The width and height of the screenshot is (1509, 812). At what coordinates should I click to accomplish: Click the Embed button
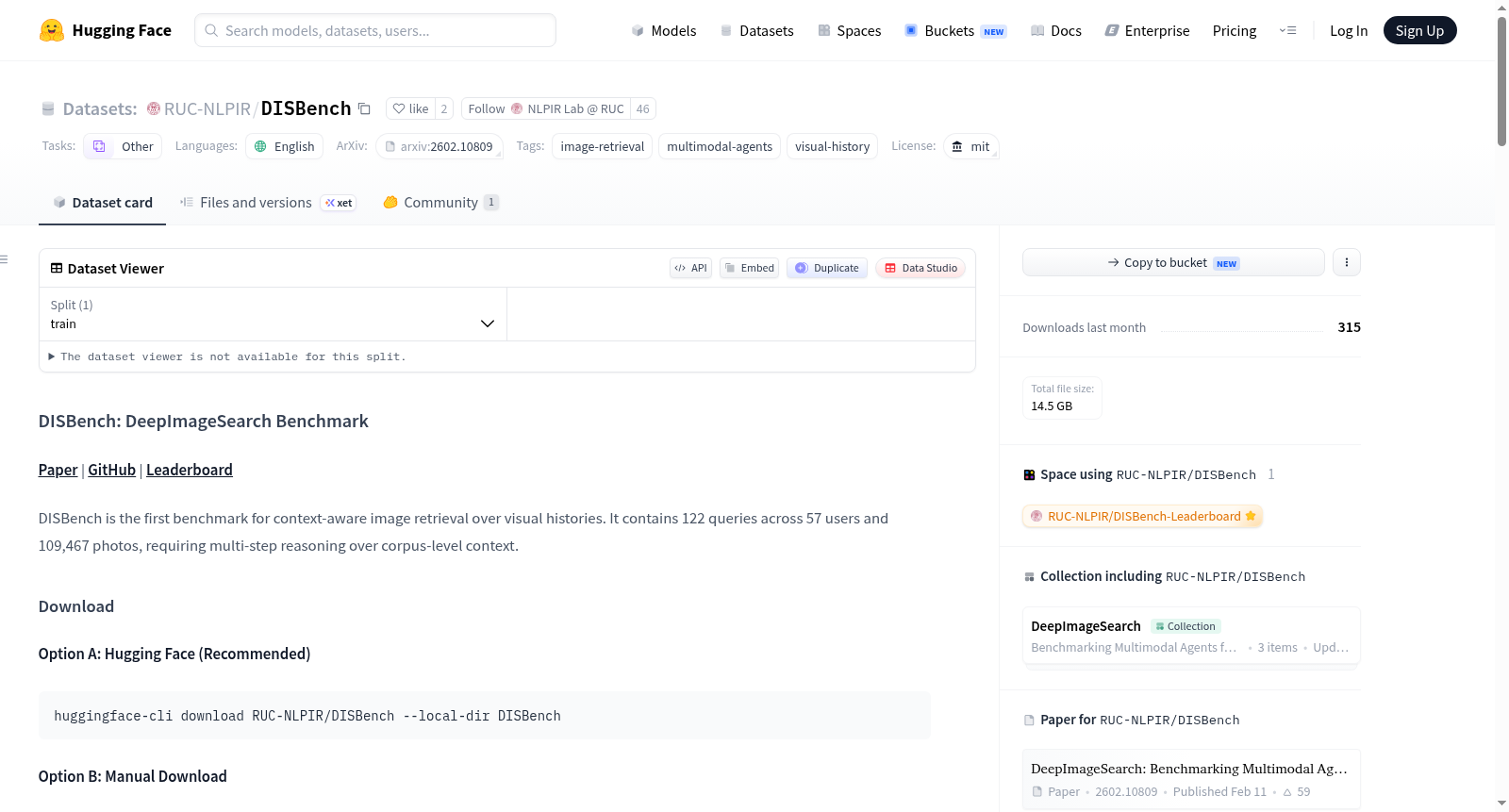[x=750, y=268]
